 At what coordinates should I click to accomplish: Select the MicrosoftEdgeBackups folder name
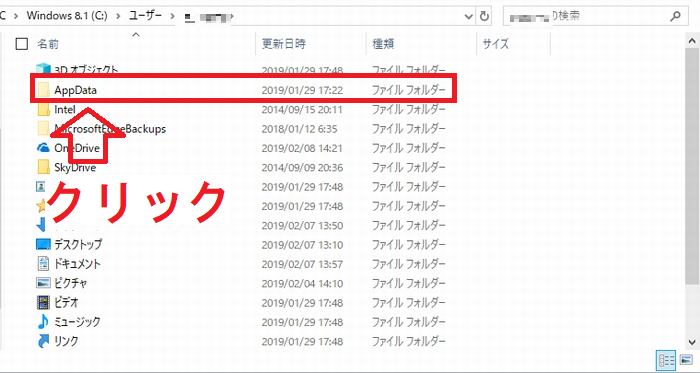(110, 129)
